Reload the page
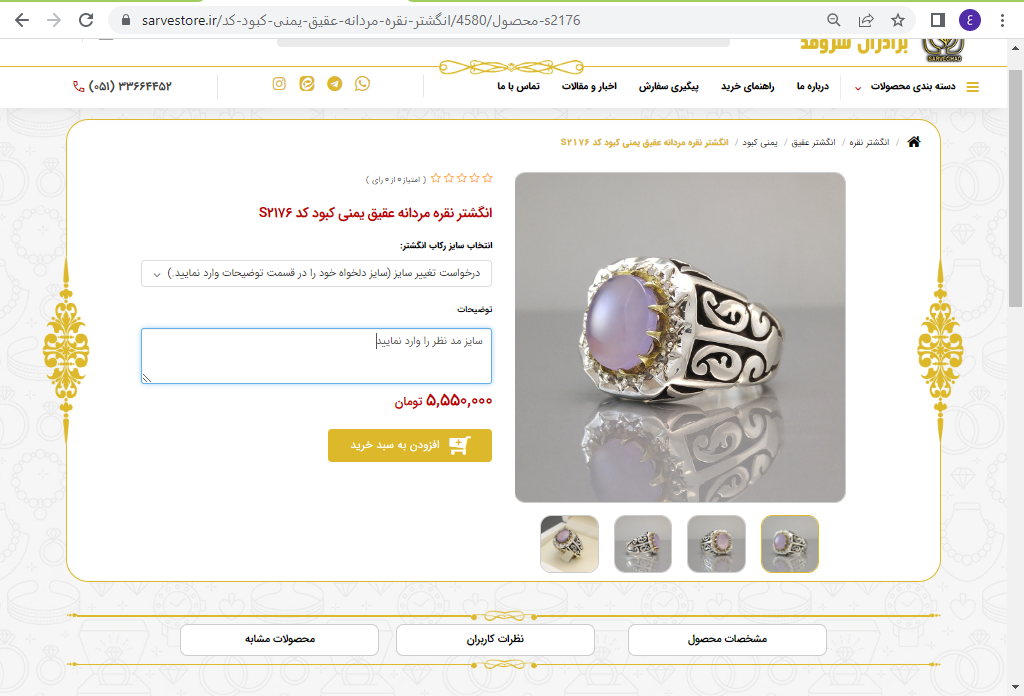The height and width of the screenshot is (696, 1024). pyautogui.click(x=86, y=20)
